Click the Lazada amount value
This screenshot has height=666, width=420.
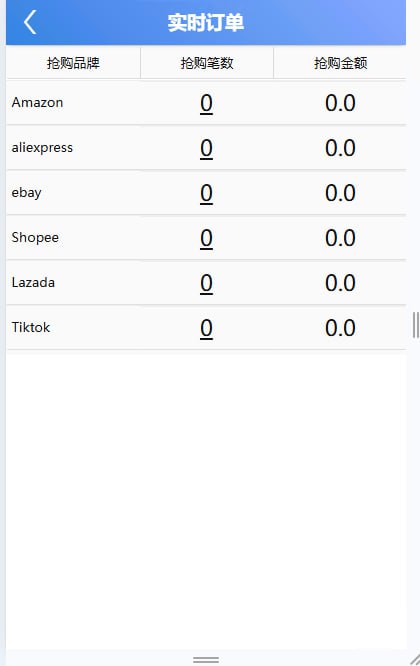pyautogui.click(x=340, y=283)
